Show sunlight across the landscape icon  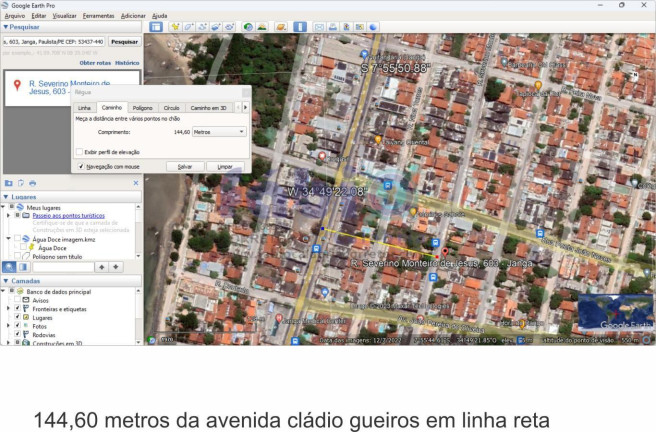coord(262,27)
